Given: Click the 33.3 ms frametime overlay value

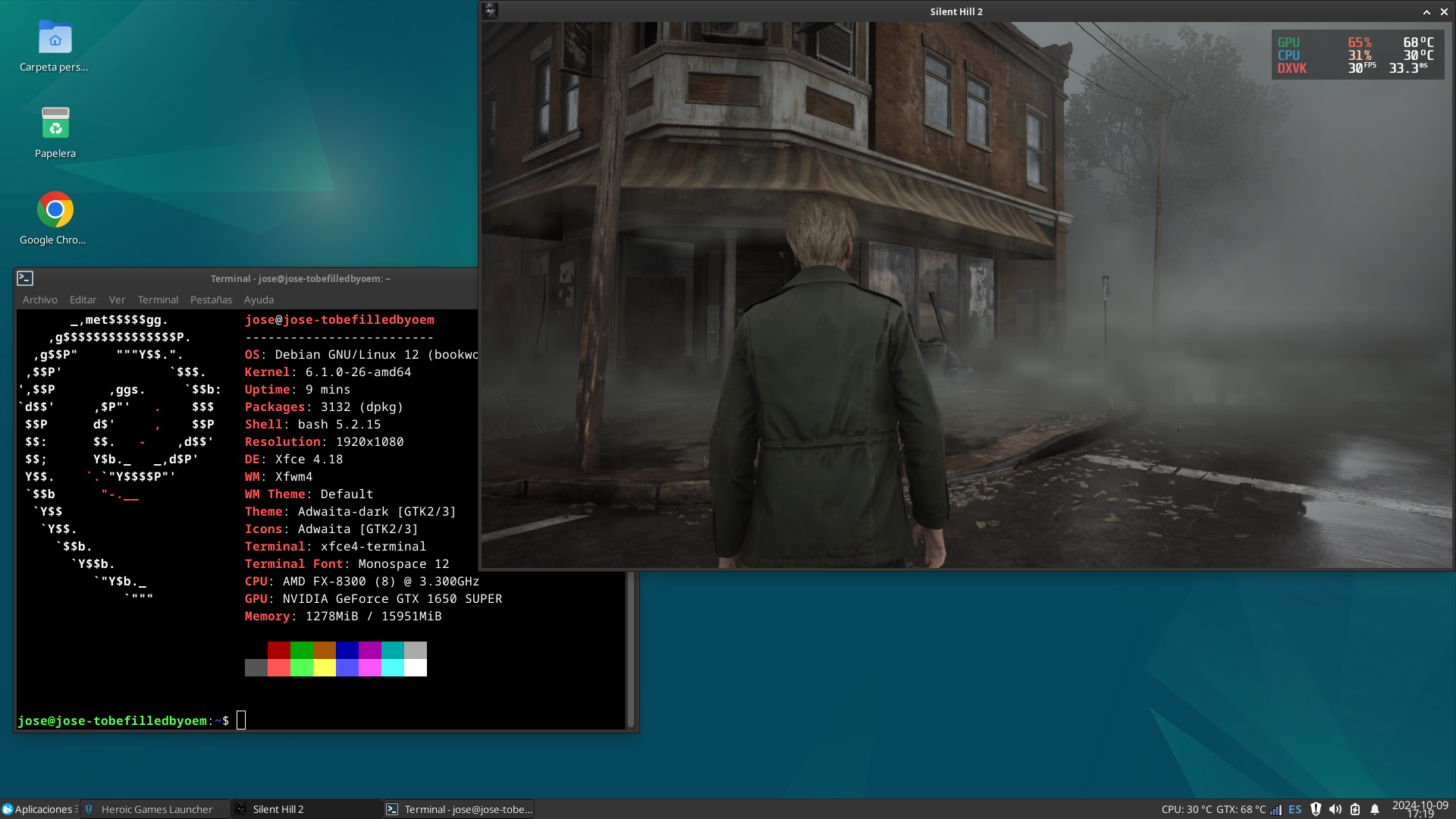Looking at the screenshot, I should tap(1408, 68).
